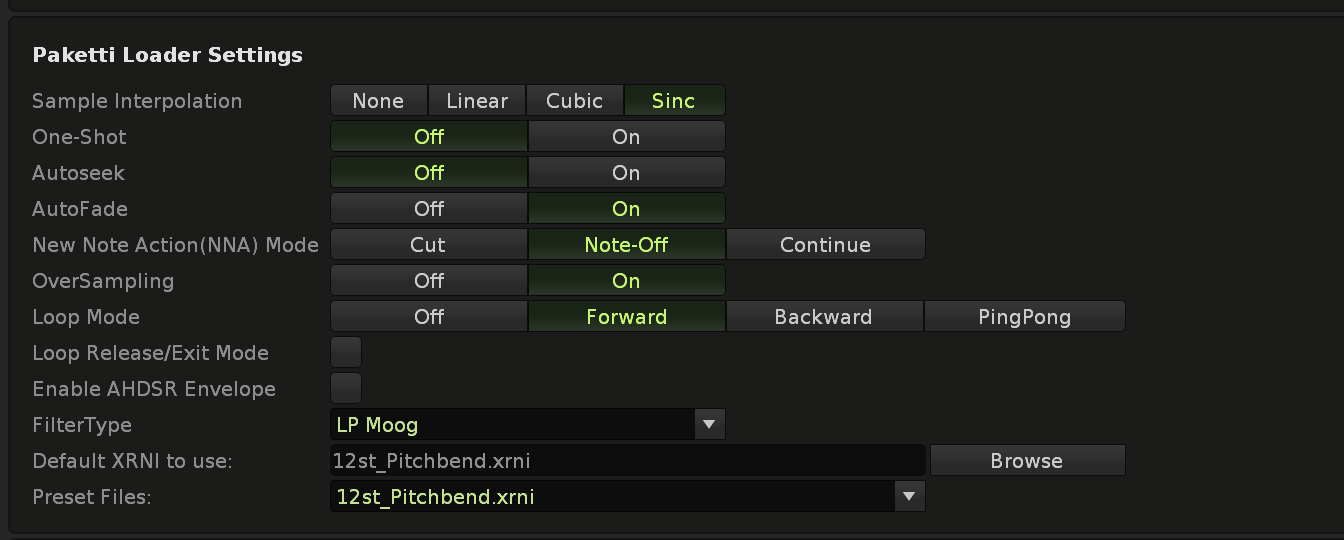Switch AutoFade off
This screenshot has height=540, width=1344.
429,209
